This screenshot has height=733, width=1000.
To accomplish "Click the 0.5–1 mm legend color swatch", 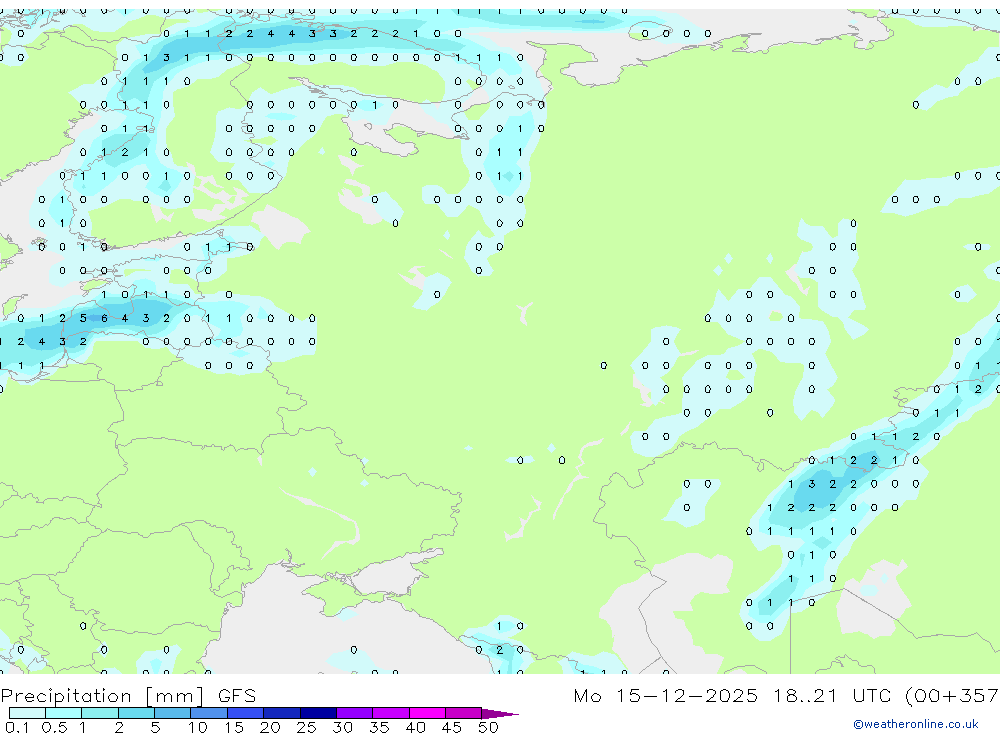I will pos(64,713).
